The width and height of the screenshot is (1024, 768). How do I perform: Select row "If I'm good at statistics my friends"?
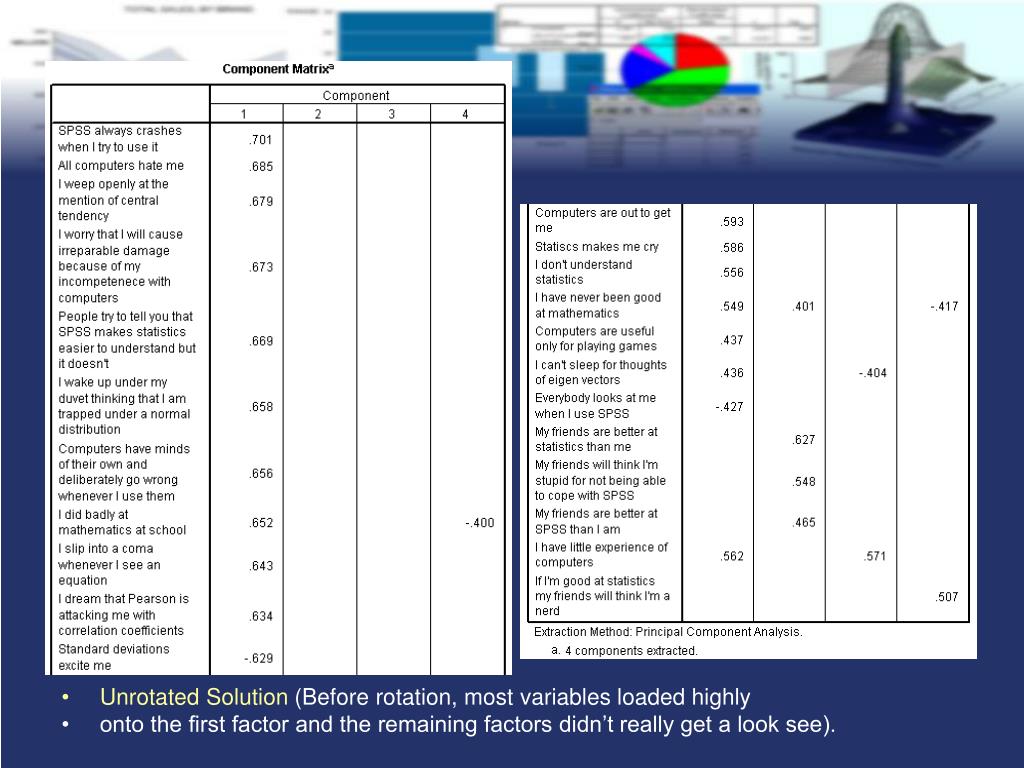click(x=602, y=596)
